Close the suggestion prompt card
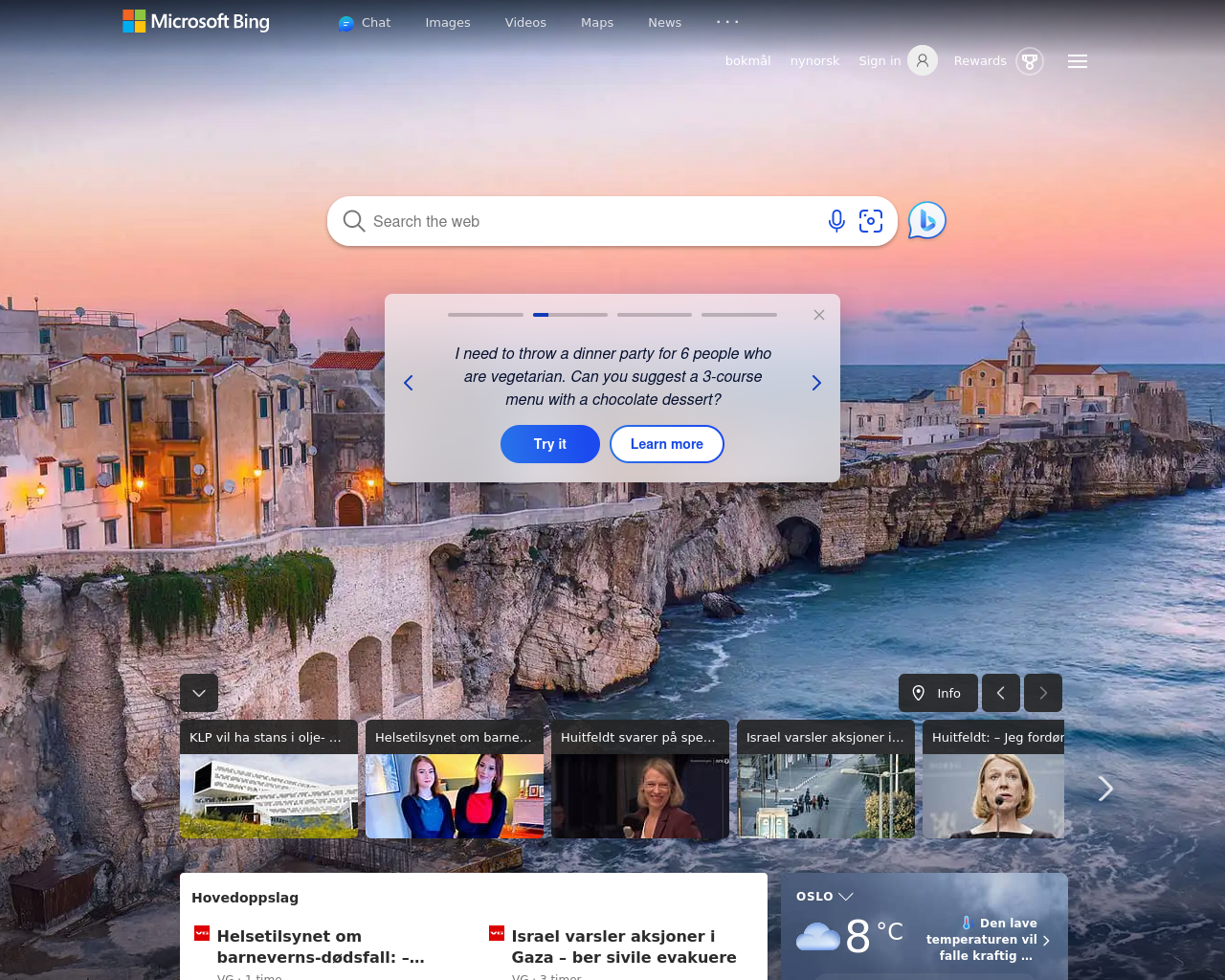This screenshot has width=1225, height=980. (x=819, y=315)
